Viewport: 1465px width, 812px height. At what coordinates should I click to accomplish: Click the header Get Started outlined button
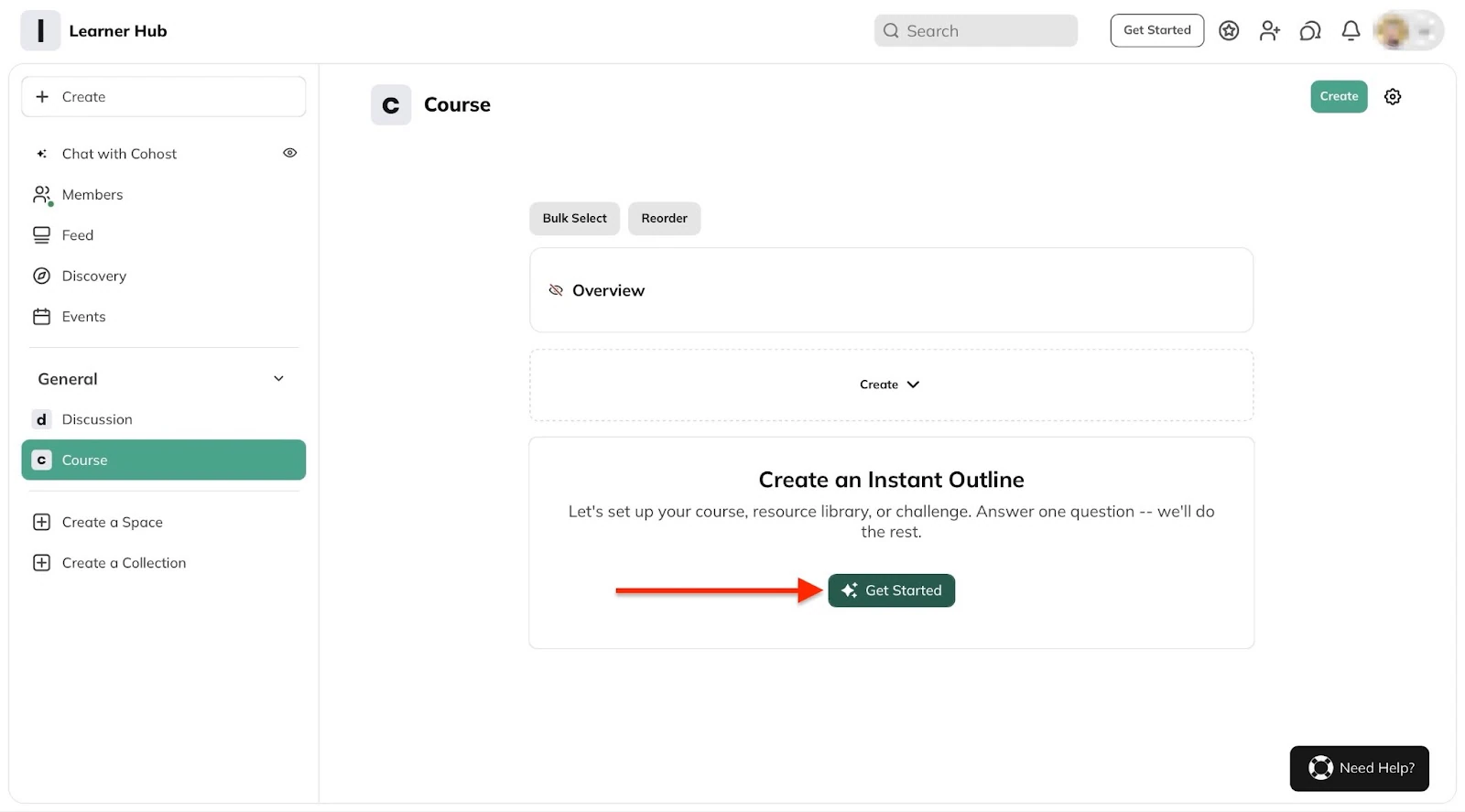tap(1157, 30)
